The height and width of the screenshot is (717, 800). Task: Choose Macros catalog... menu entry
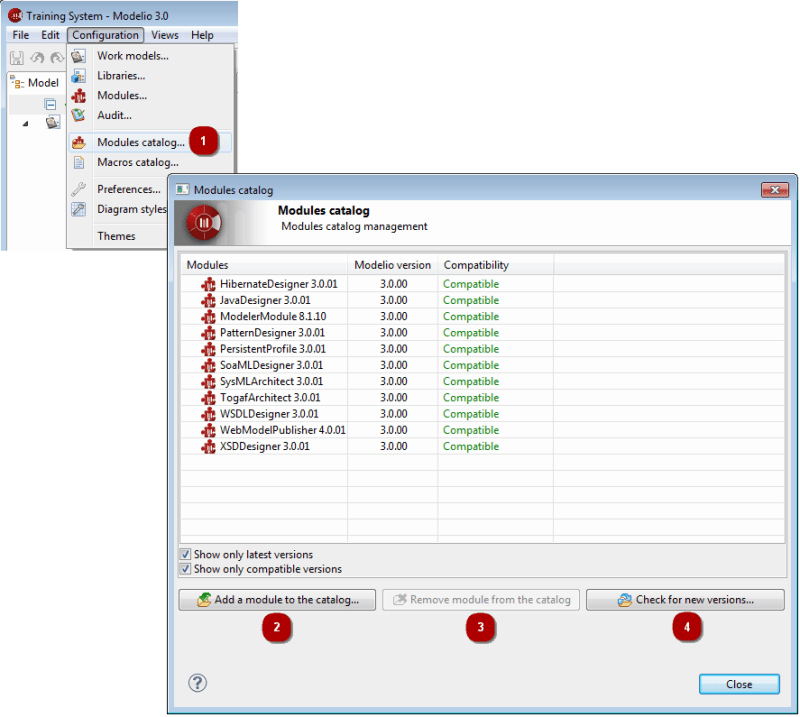pos(138,162)
